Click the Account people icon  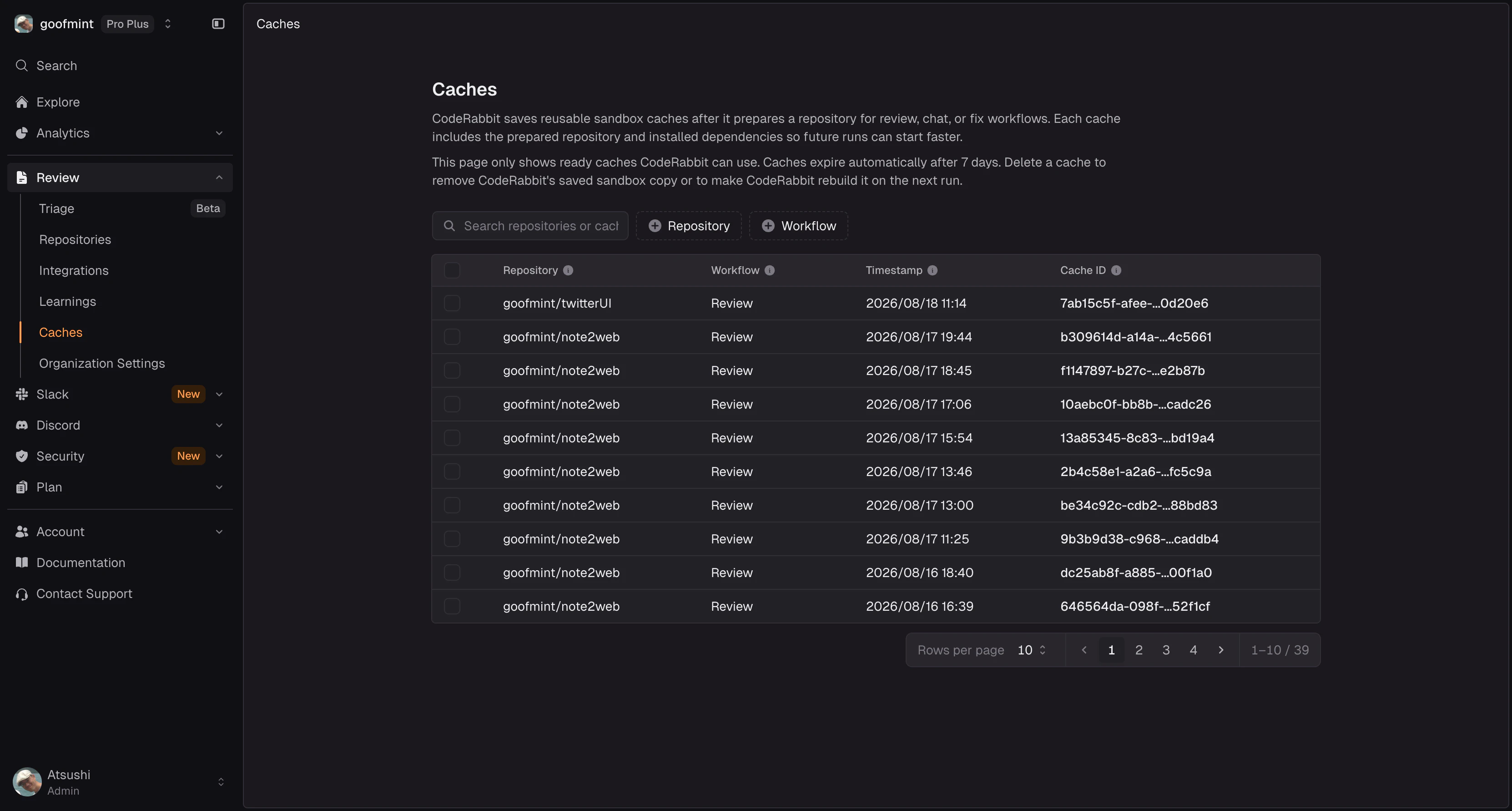(22, 532)
